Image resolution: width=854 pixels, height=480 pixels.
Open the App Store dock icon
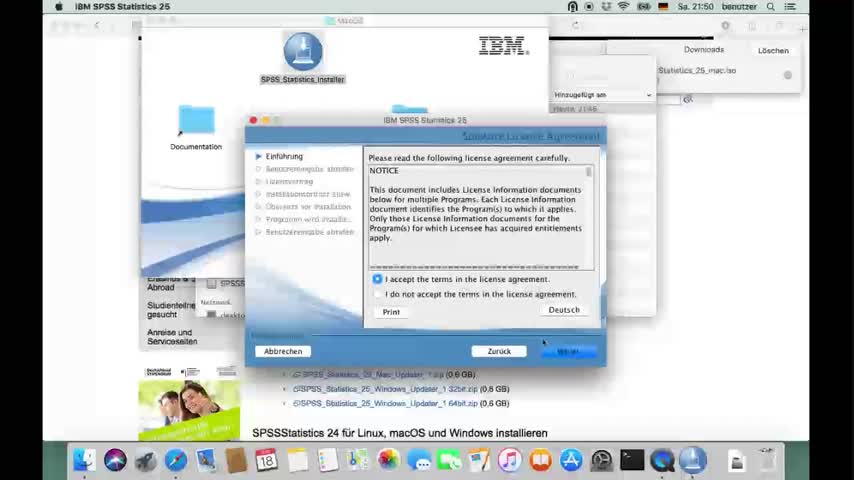point(571,460)
